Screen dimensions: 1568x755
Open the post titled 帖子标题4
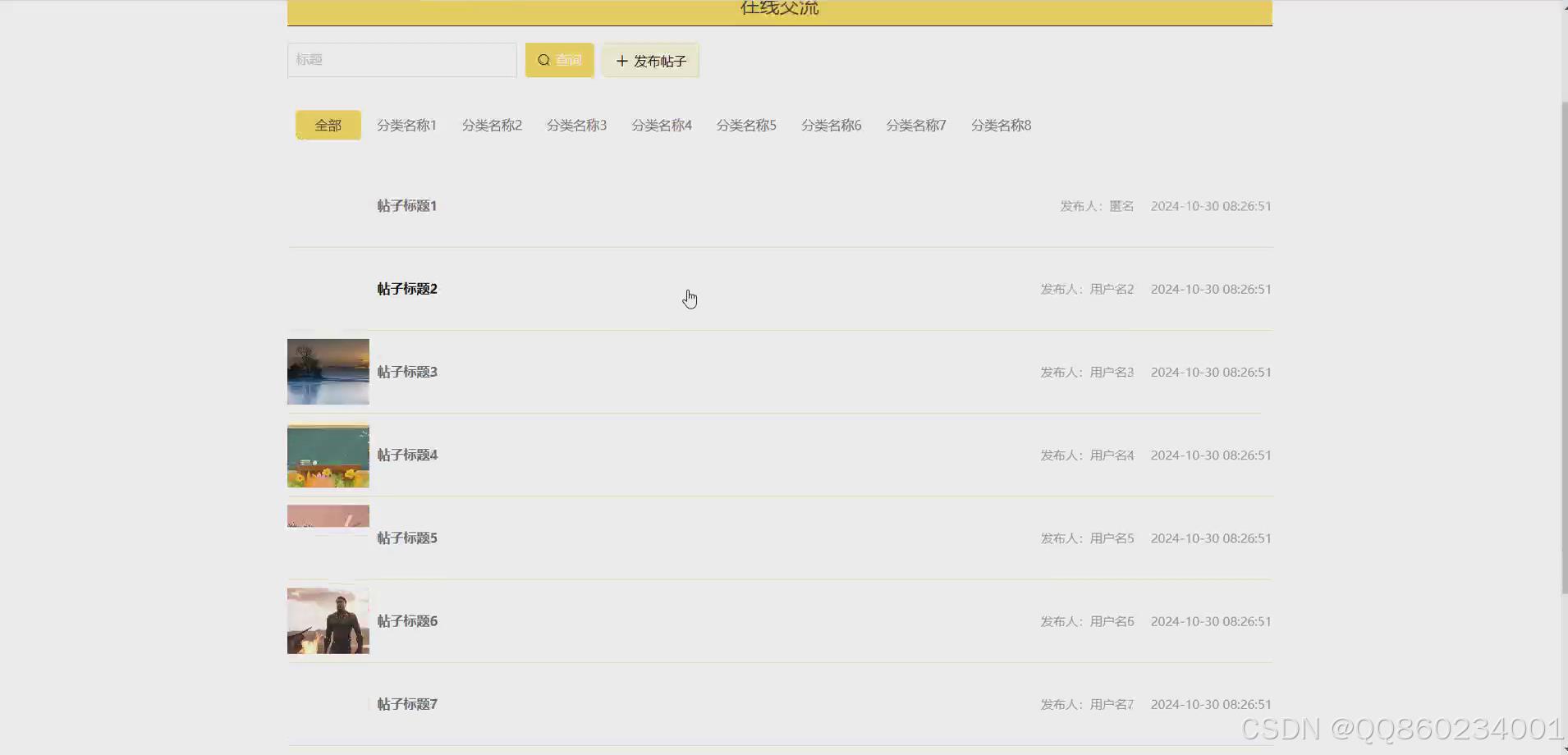(x=407, y=455)
